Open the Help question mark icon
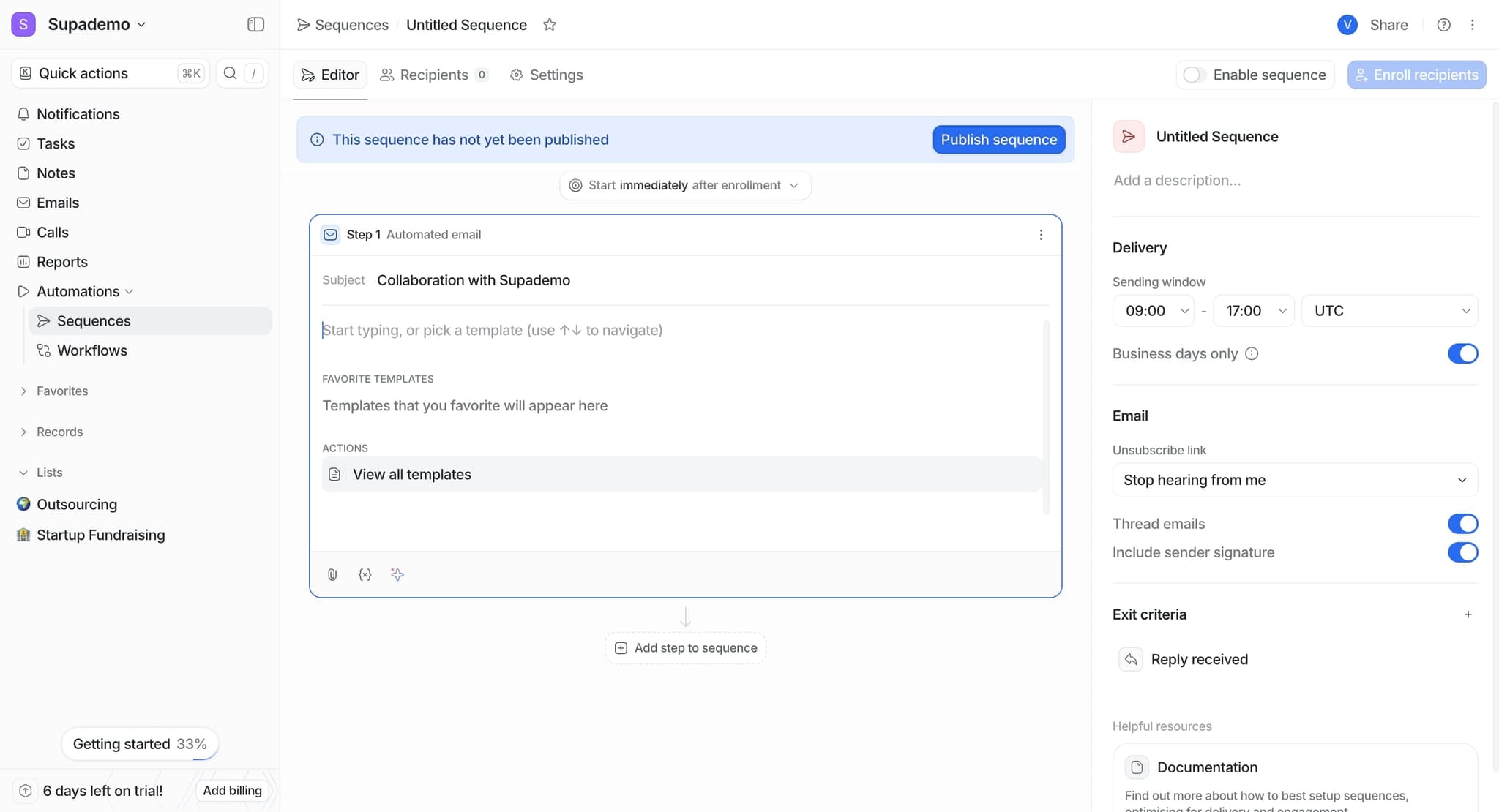The height and width of the screenshot is (812, 1499). [1443, 24]
